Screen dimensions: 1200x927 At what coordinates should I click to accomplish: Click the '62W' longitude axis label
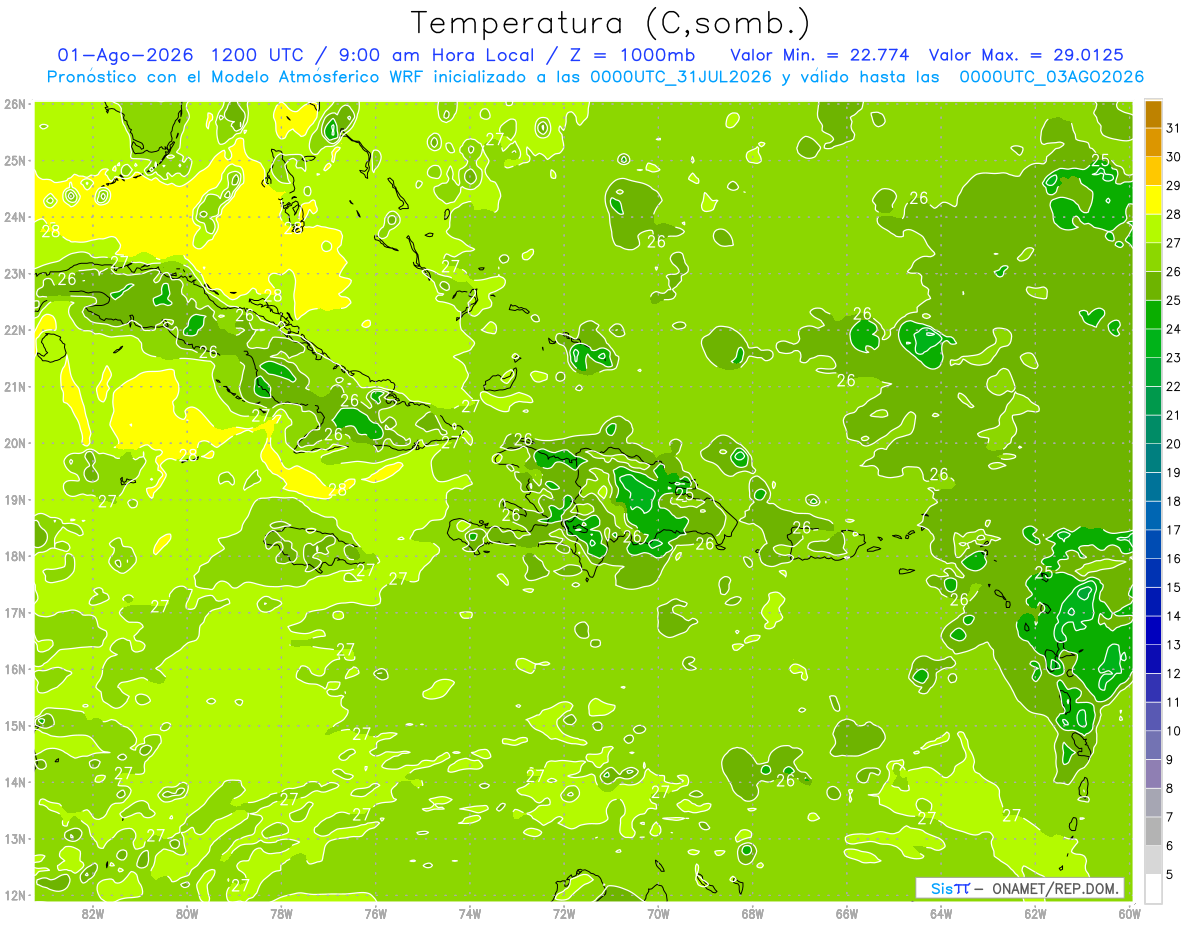coord(1035,913)
